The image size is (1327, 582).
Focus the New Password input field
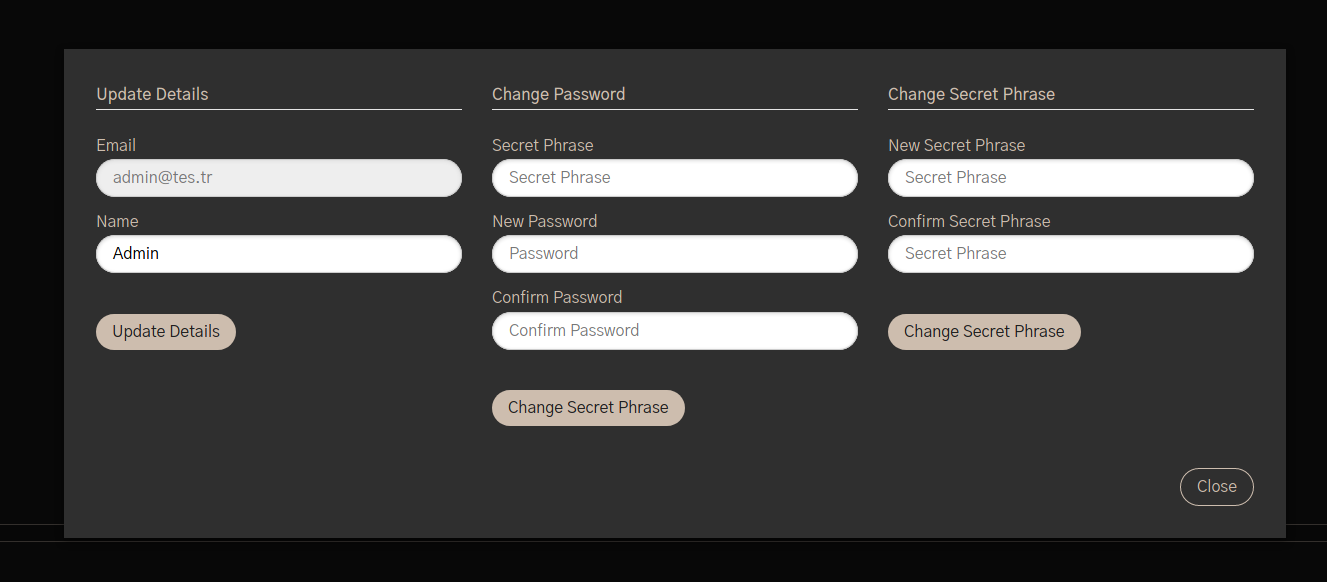point(675,254)
